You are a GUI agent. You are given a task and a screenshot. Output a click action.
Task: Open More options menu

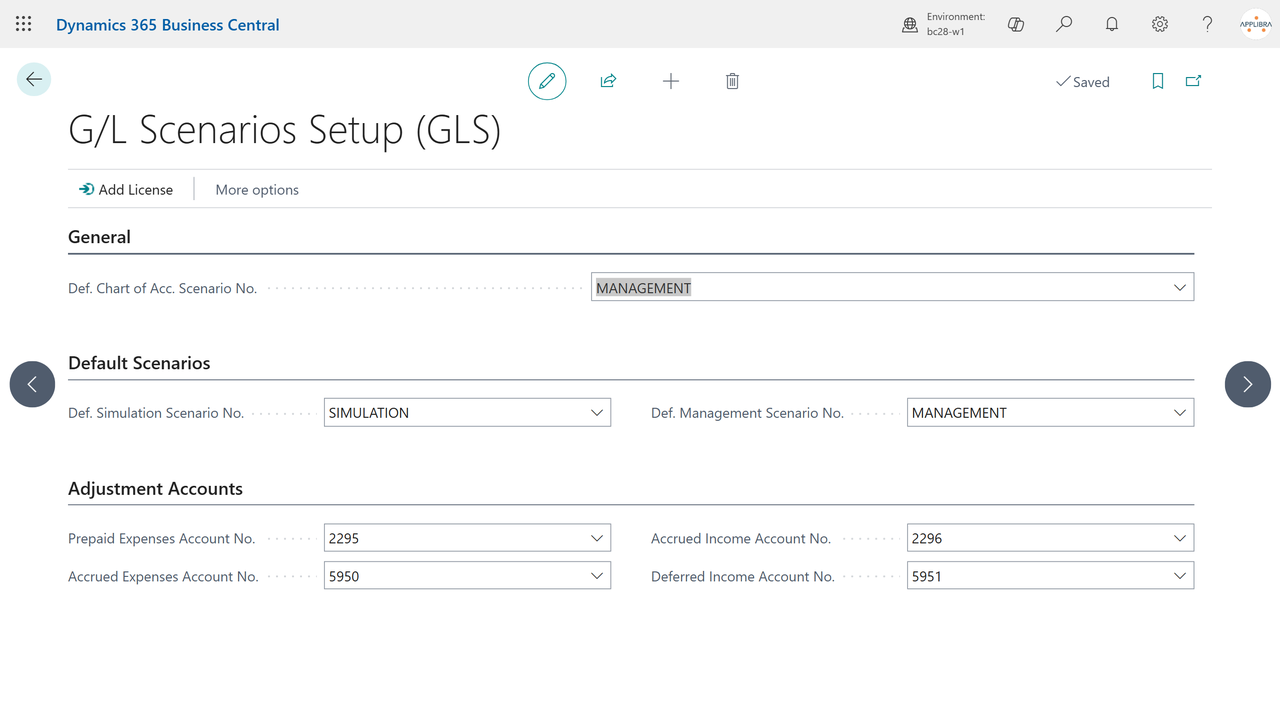(x=257, y=189)
